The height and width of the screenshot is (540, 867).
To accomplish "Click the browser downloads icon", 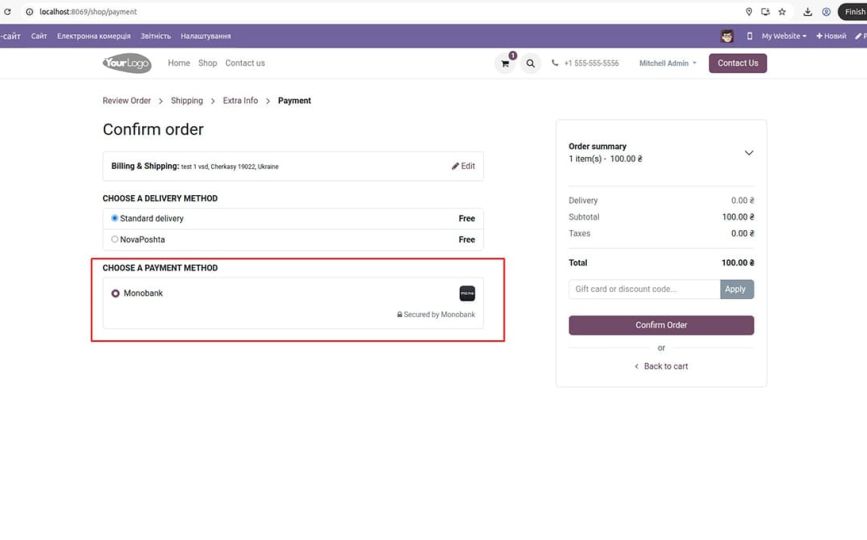I will [x=808, y=12].
